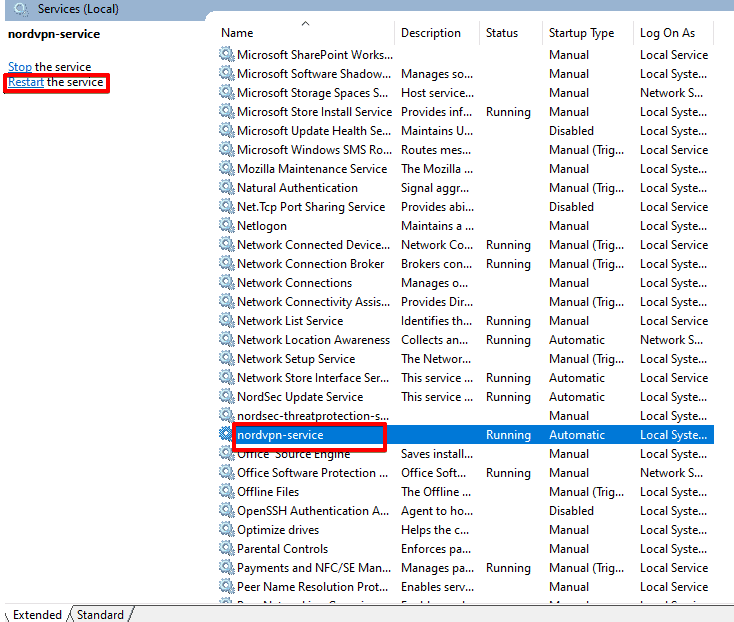Select the Mozilla Maintenance Service entry

coord(311,169)
